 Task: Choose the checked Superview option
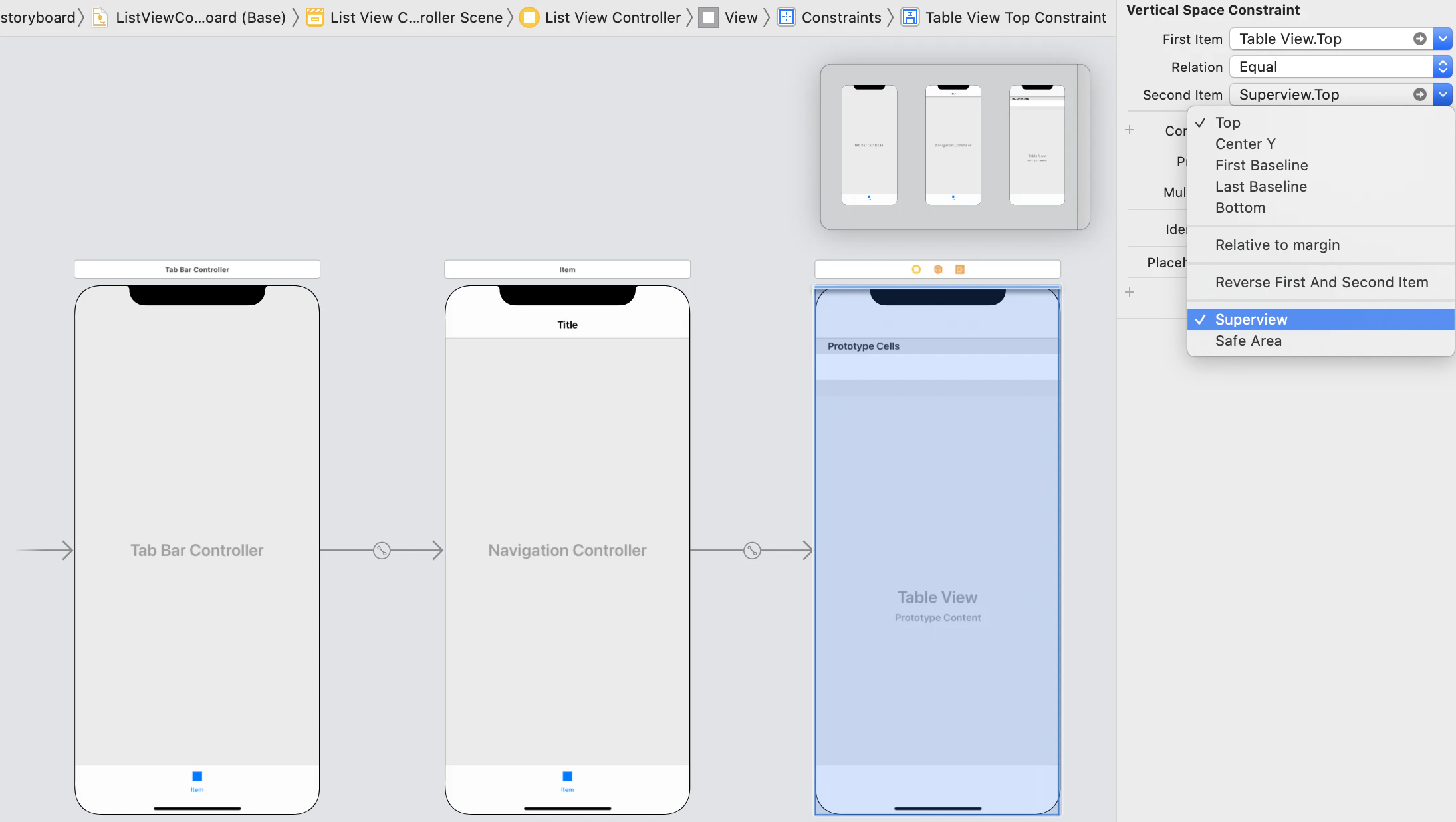point(1251,319)
